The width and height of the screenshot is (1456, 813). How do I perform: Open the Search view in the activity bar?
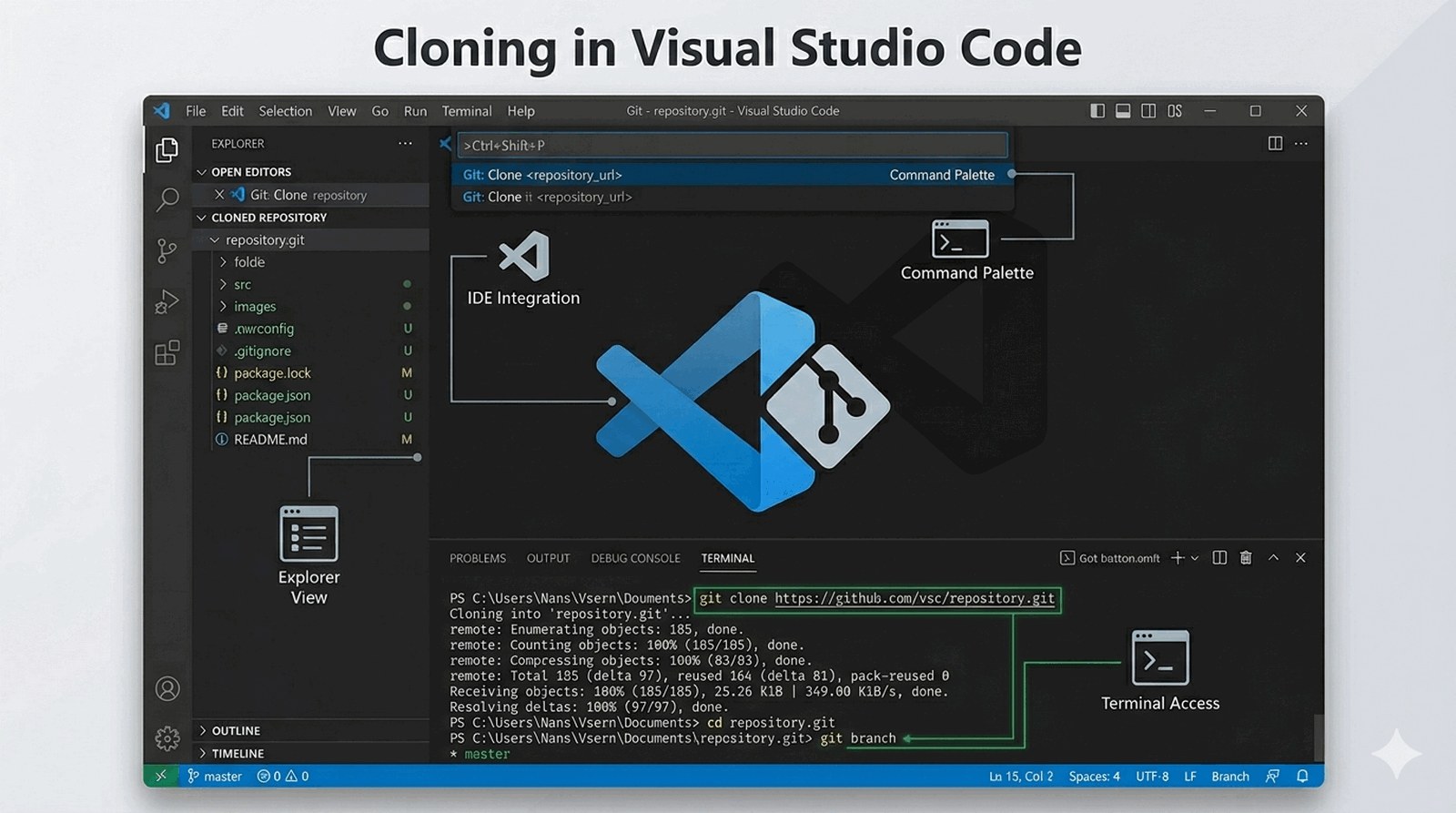pyautogui.click(x=167, y=199)
